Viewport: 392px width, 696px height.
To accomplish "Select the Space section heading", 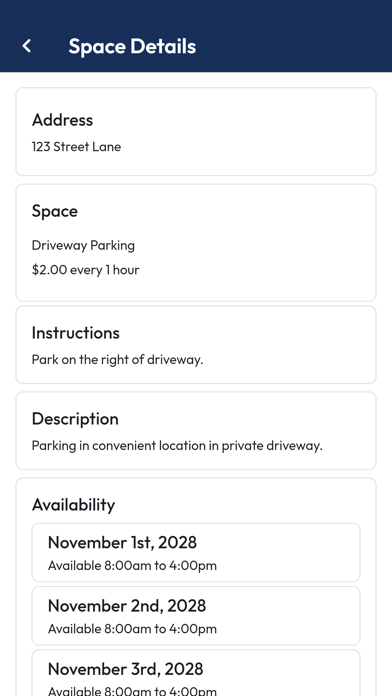I will tap(55, 211).
